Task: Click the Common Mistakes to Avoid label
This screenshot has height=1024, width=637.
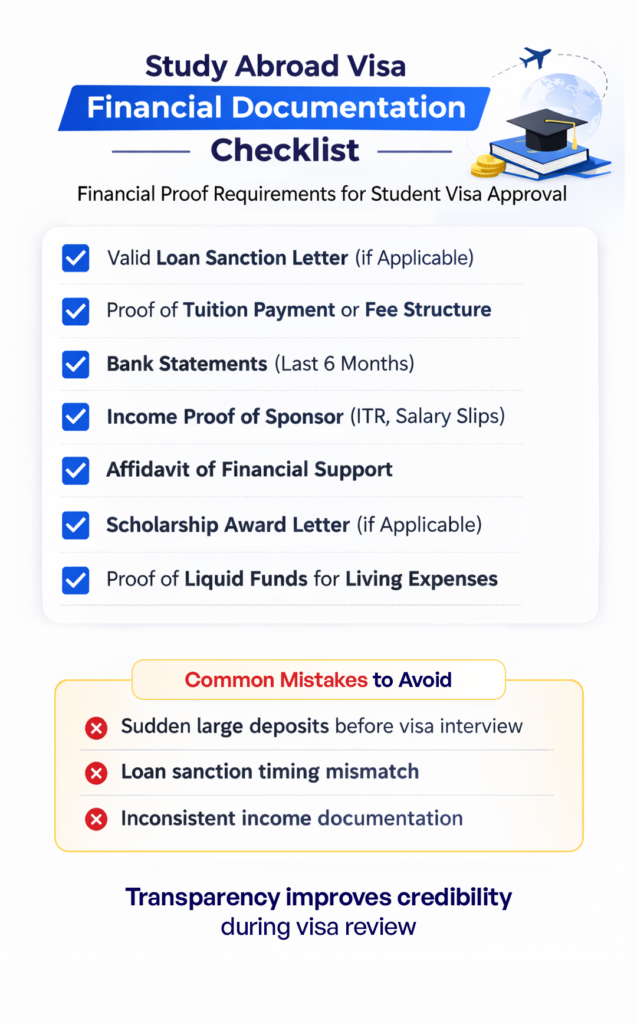Action: click(x=318, y=681)
